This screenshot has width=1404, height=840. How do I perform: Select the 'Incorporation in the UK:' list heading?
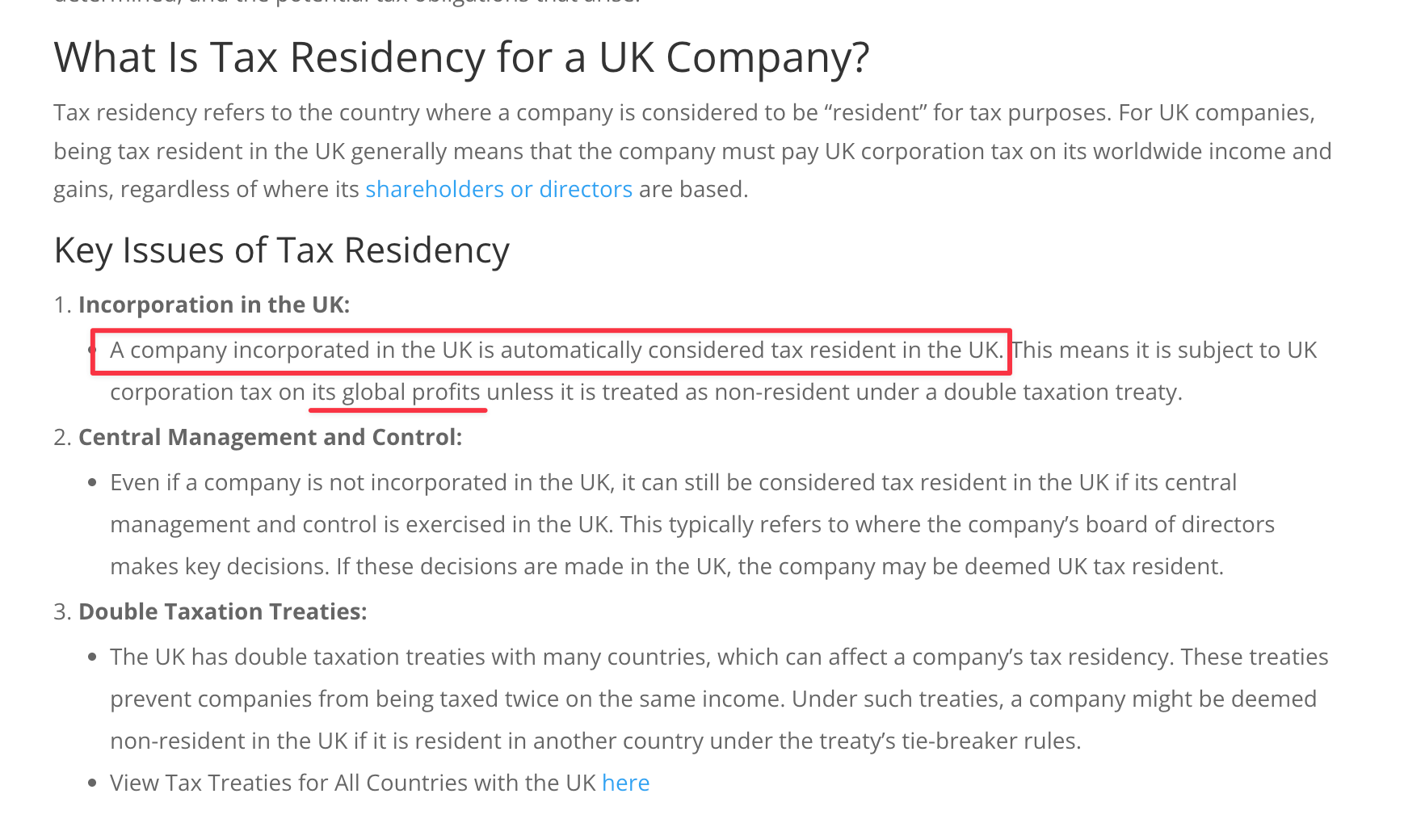point(214,304)
